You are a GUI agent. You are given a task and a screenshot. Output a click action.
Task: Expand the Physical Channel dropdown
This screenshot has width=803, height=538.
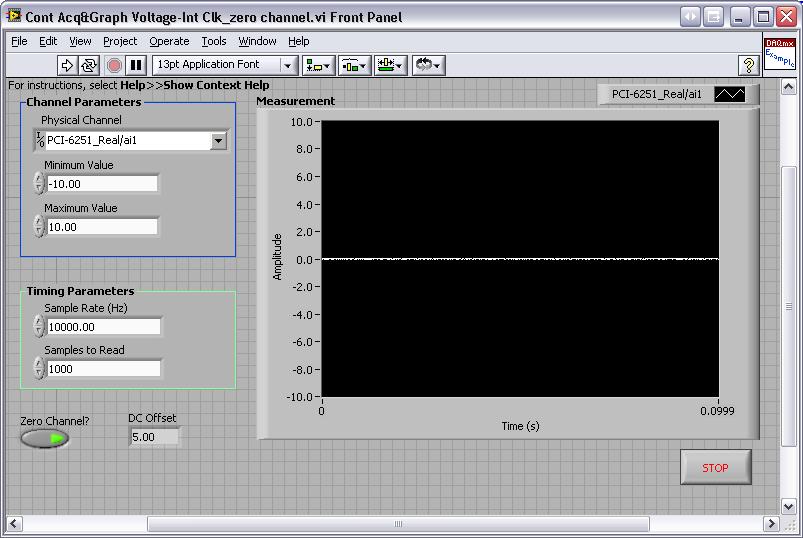pyautogui.click(x=219, y=141)
